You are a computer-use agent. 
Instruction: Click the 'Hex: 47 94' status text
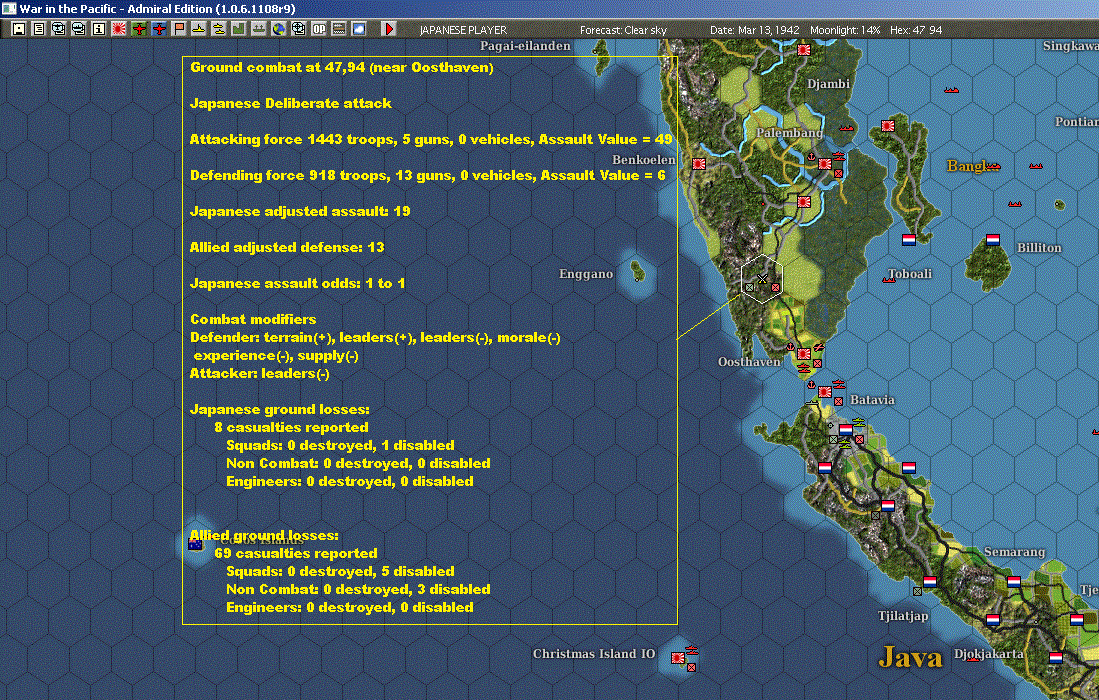(916, 30)
